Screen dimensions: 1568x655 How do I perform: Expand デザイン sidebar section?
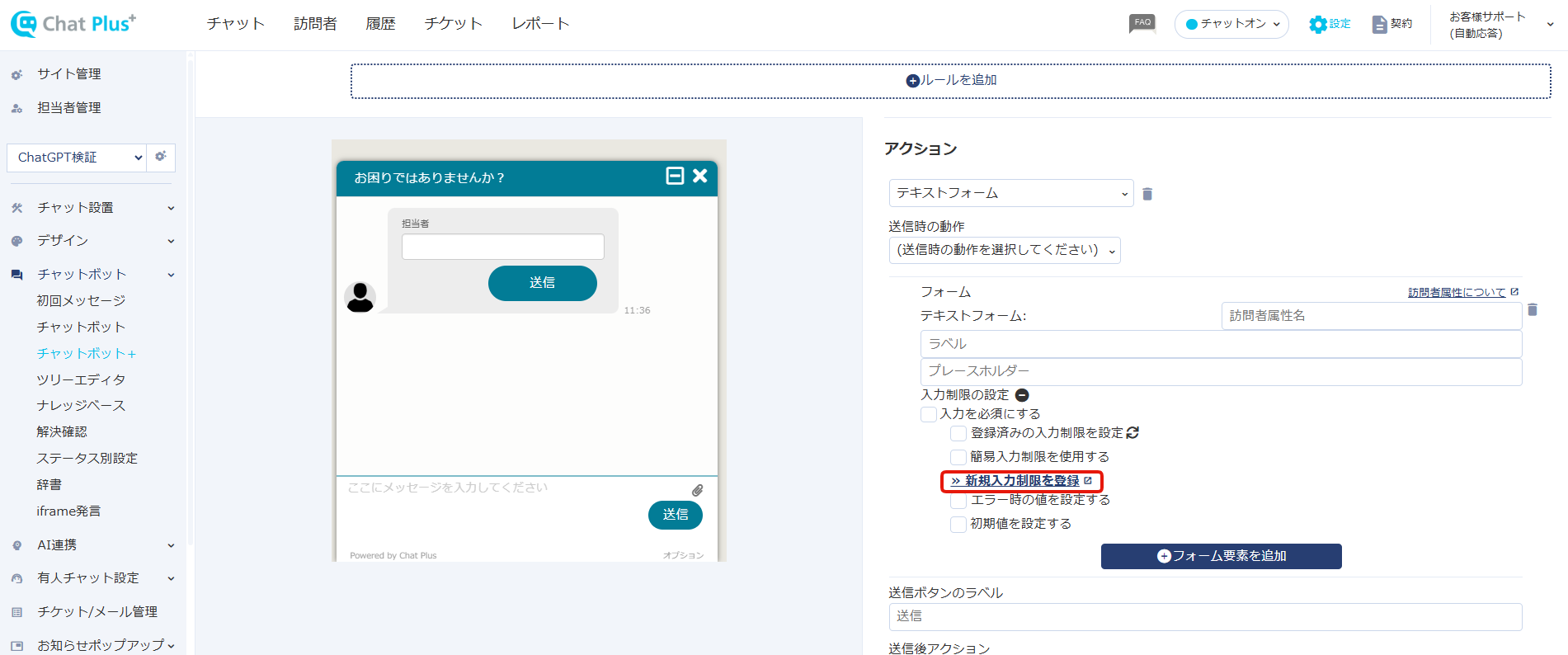coord(172,241)
